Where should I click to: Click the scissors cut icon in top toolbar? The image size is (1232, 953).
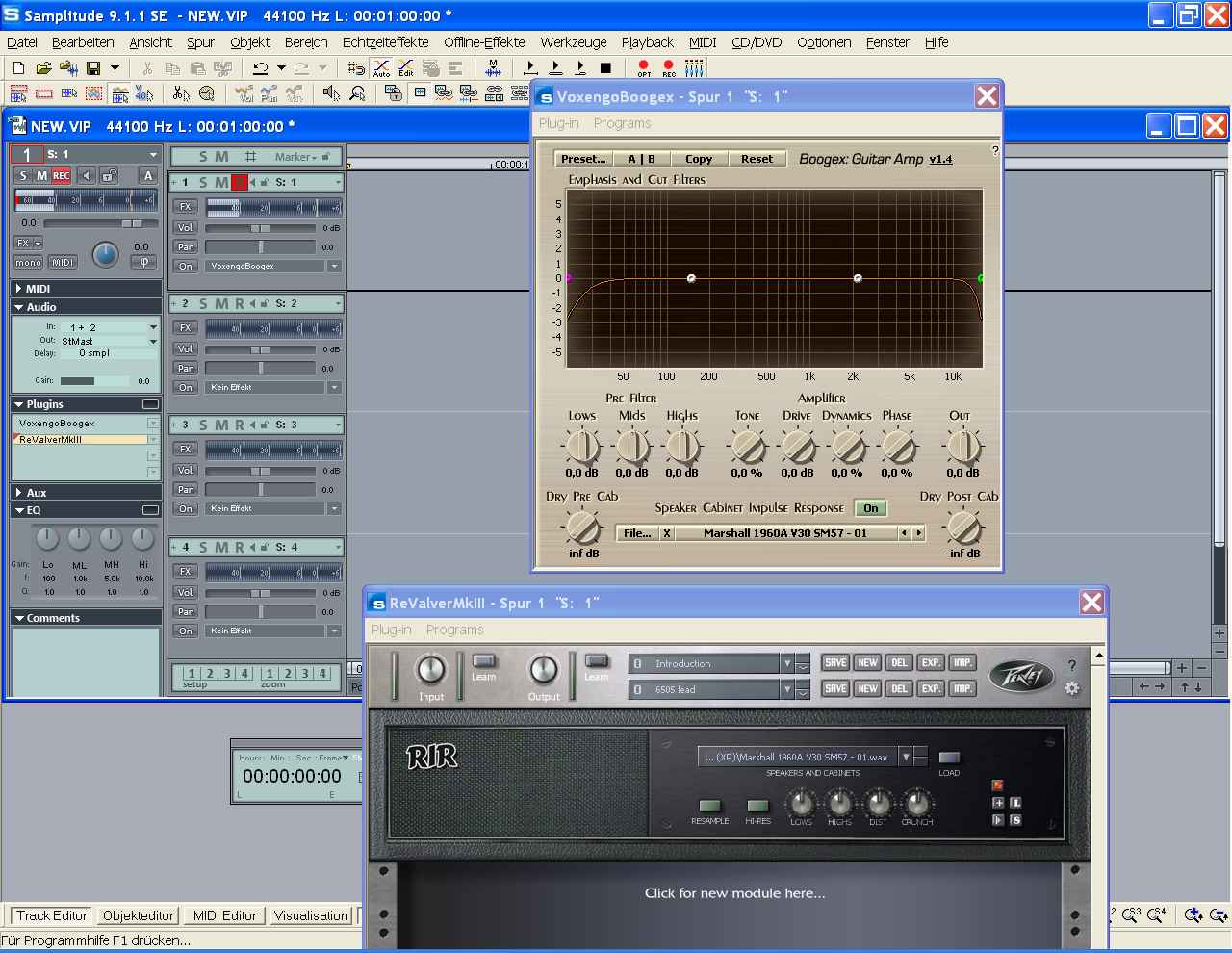(147, 68)
